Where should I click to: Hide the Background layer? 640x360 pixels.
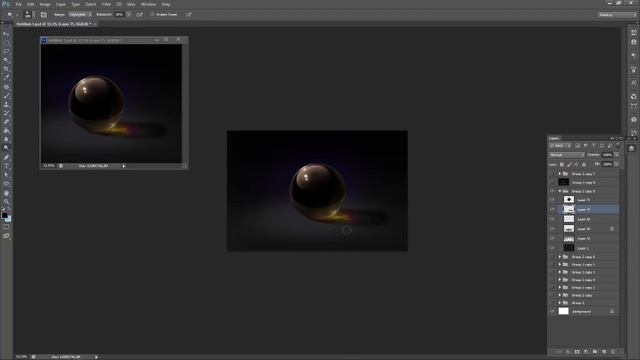coord(552,311)
